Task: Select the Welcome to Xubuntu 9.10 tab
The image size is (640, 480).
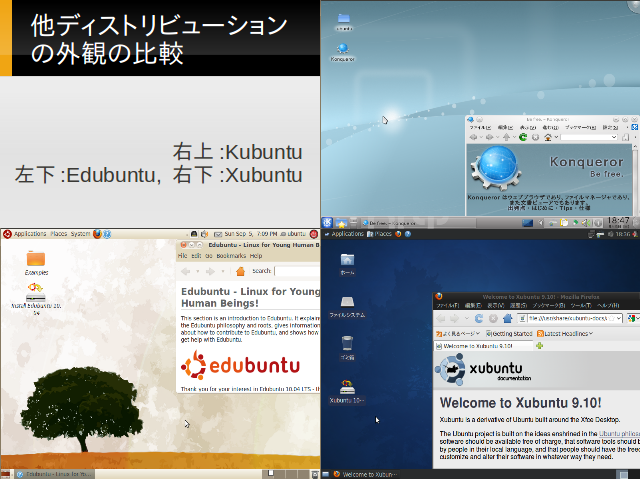Action: coord(484,346)
